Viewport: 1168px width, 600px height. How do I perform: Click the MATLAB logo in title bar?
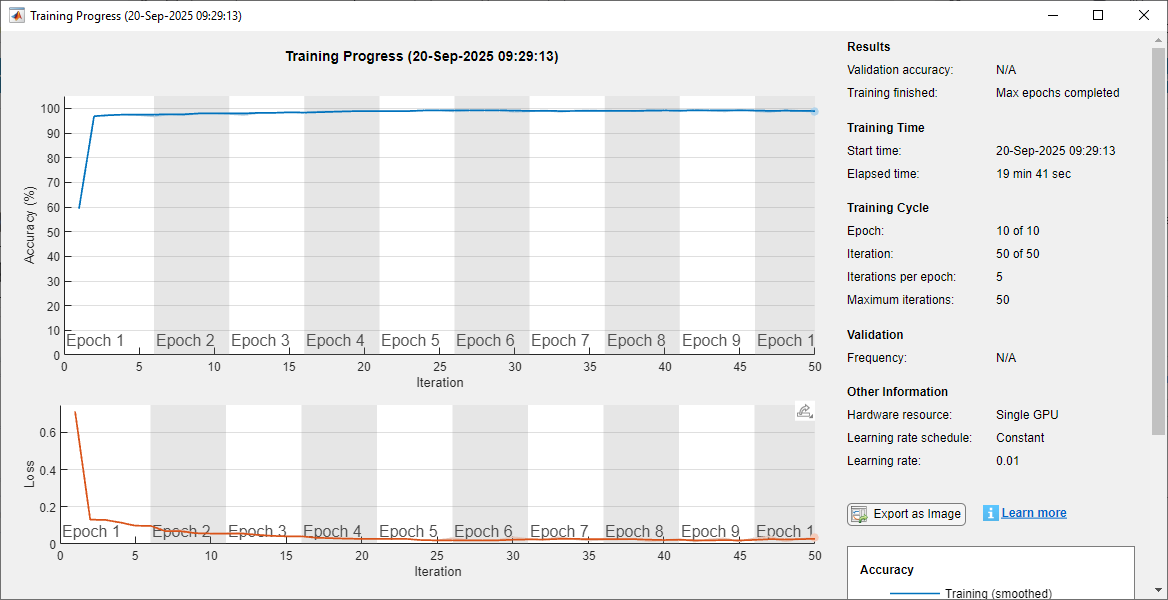[17, 16]
